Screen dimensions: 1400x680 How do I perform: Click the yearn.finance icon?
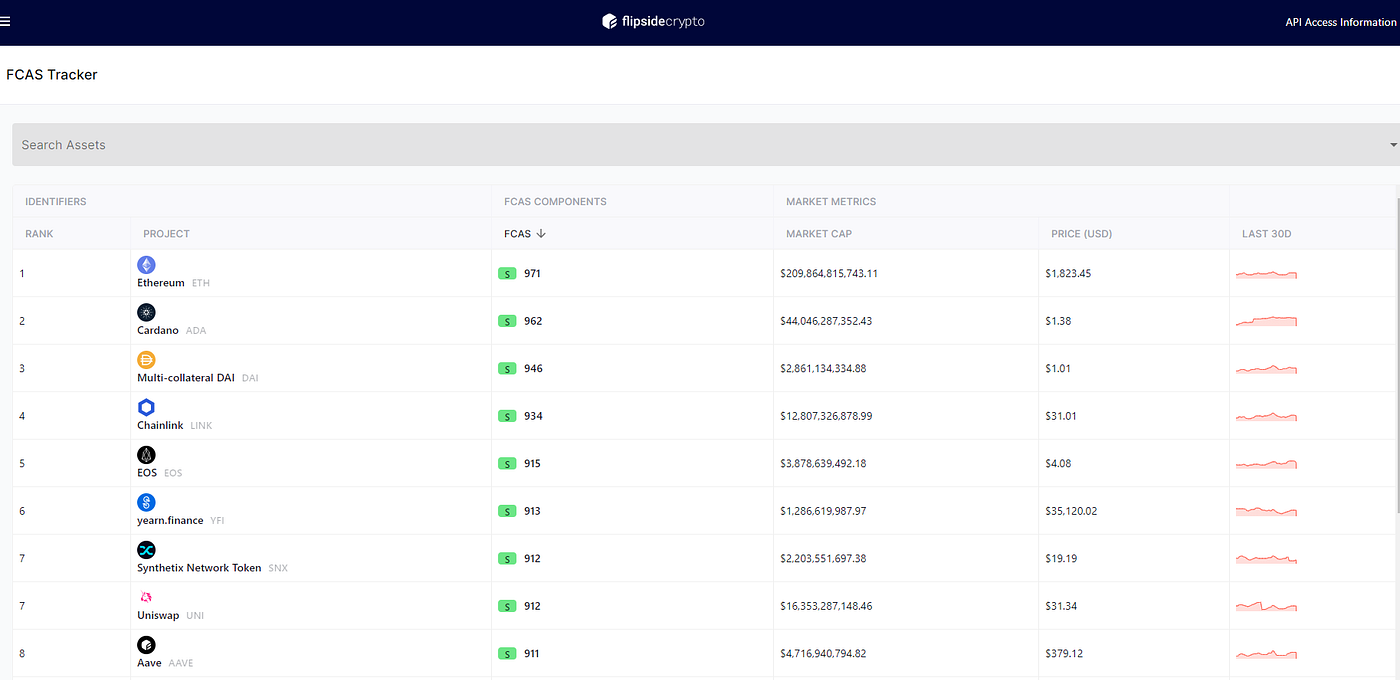coord(147,502)
